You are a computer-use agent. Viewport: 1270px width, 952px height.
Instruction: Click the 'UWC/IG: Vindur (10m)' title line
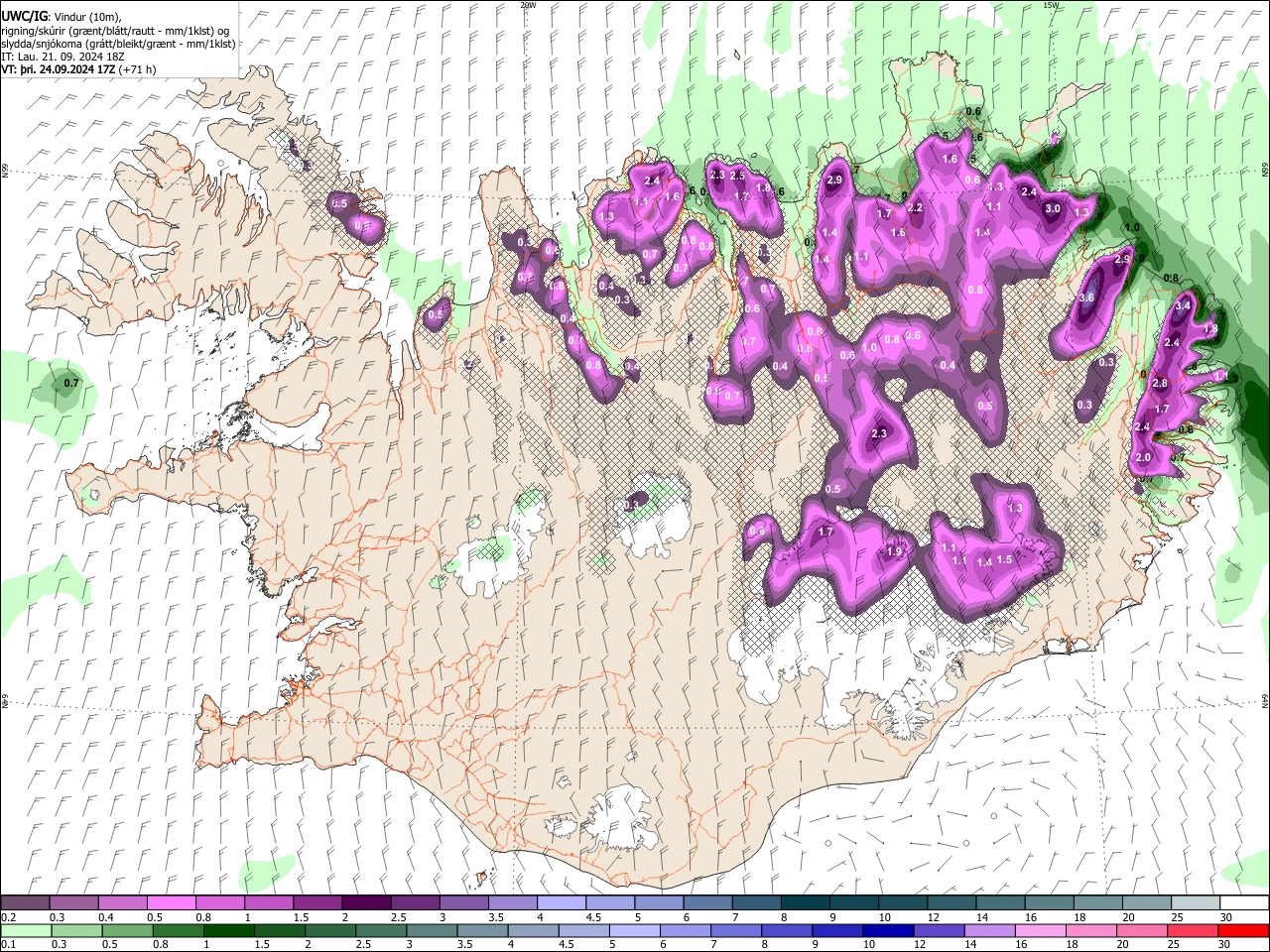click(x=61, y=16)
